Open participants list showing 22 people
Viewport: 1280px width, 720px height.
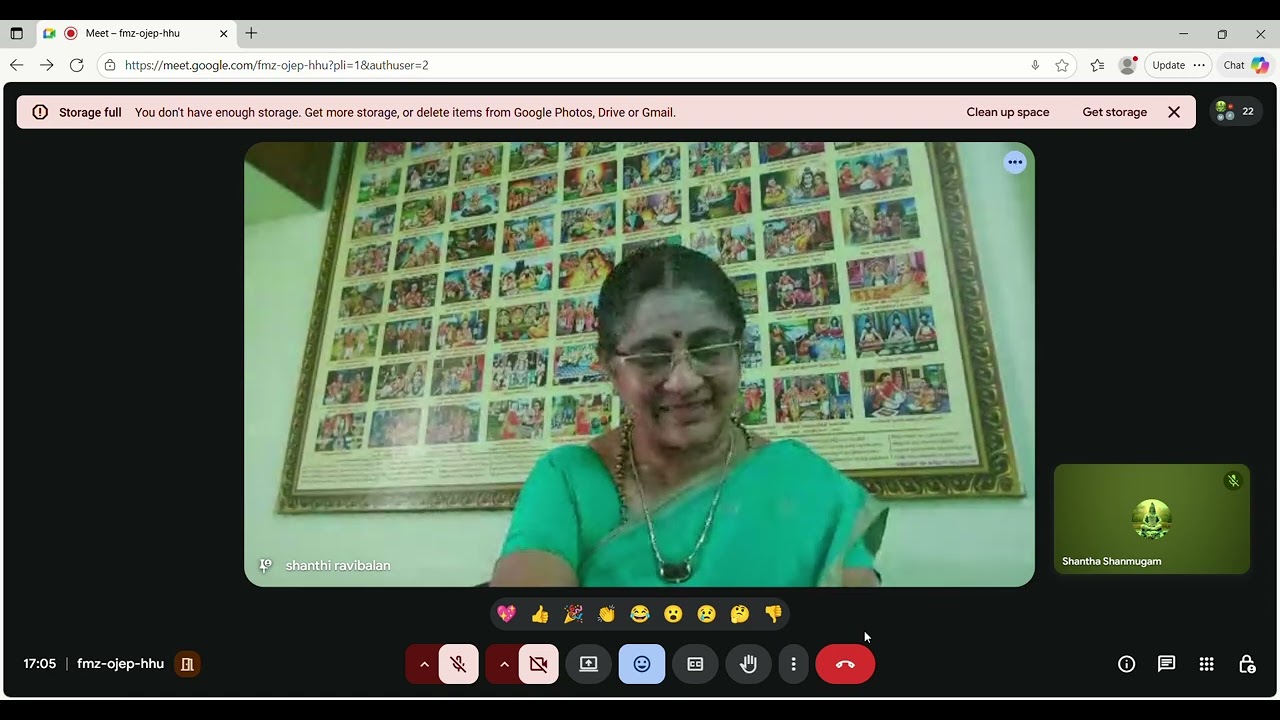coord(1236,111)
